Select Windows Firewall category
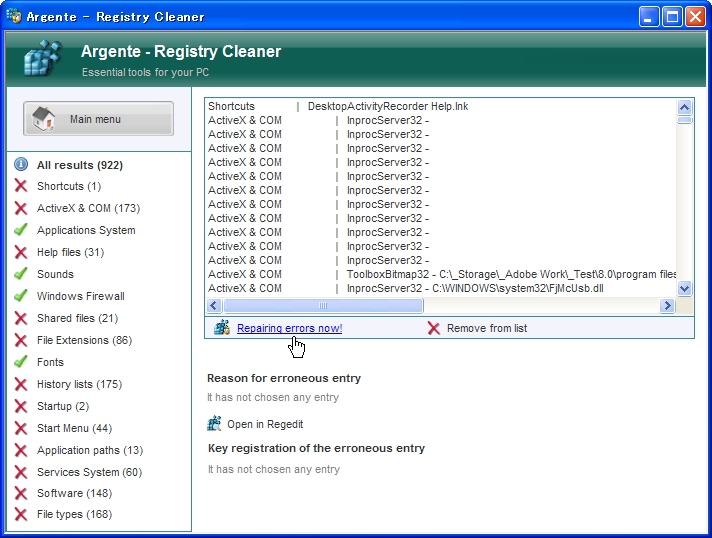This screenshot has width=712, height=538. [81, 296]
